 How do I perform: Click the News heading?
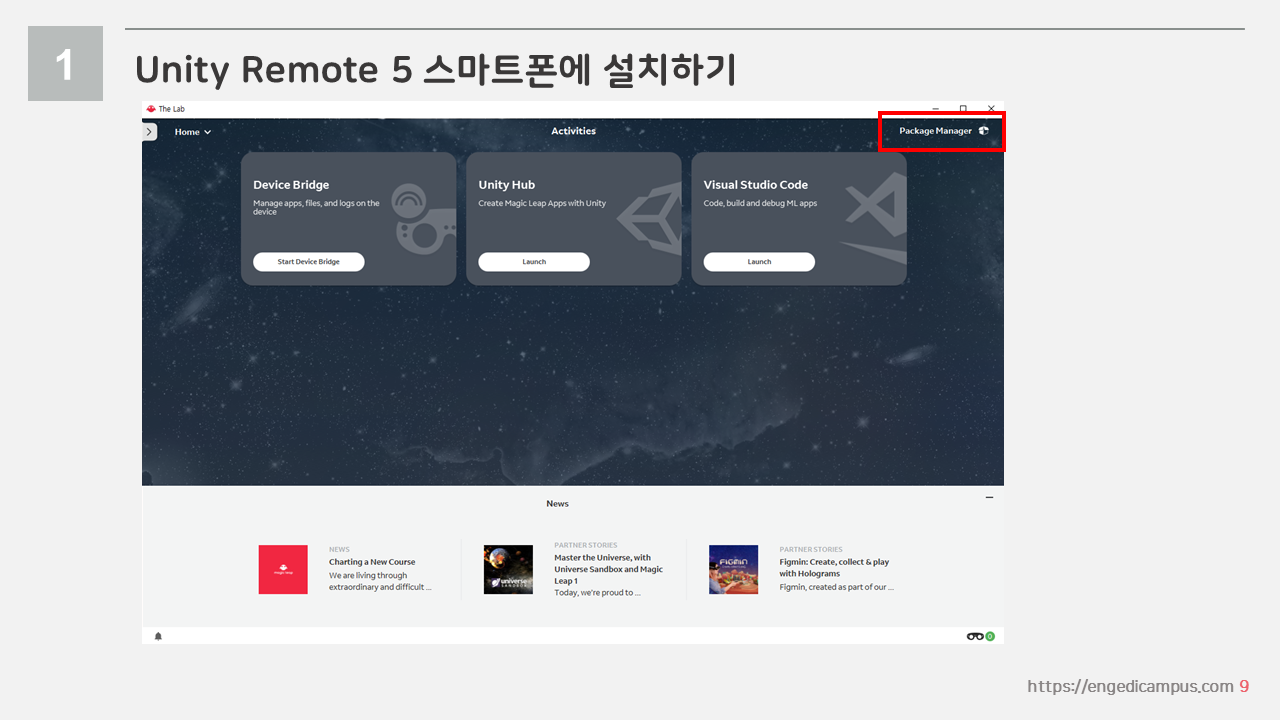pos(557,504)
